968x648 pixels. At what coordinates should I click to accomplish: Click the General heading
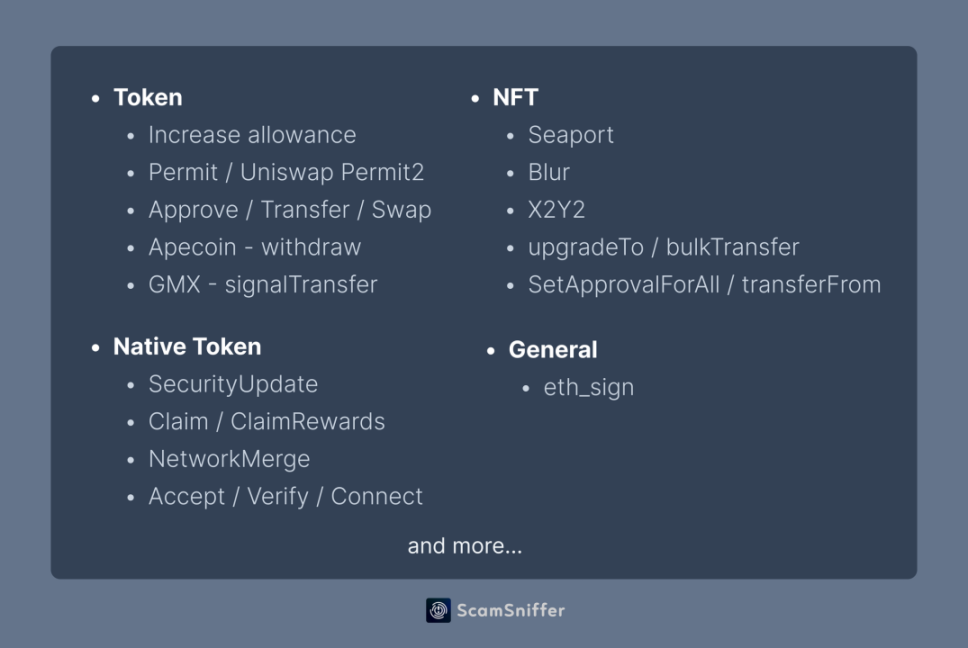[553, 350]
